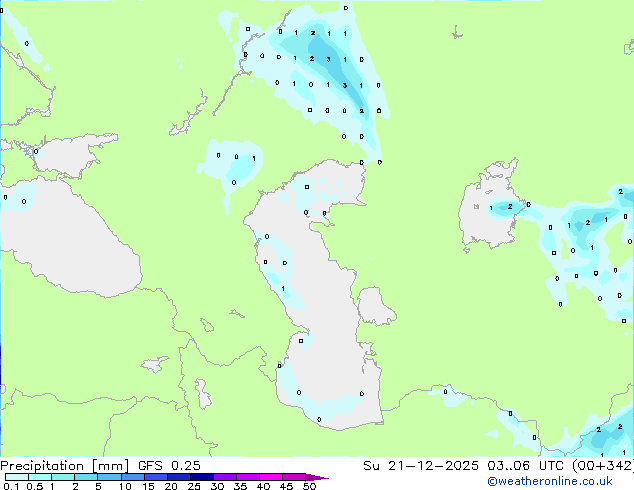Screen dimensions: 634x490
Task: Click the '03..06 UTC' time text
Action: (x=525, y=466)
